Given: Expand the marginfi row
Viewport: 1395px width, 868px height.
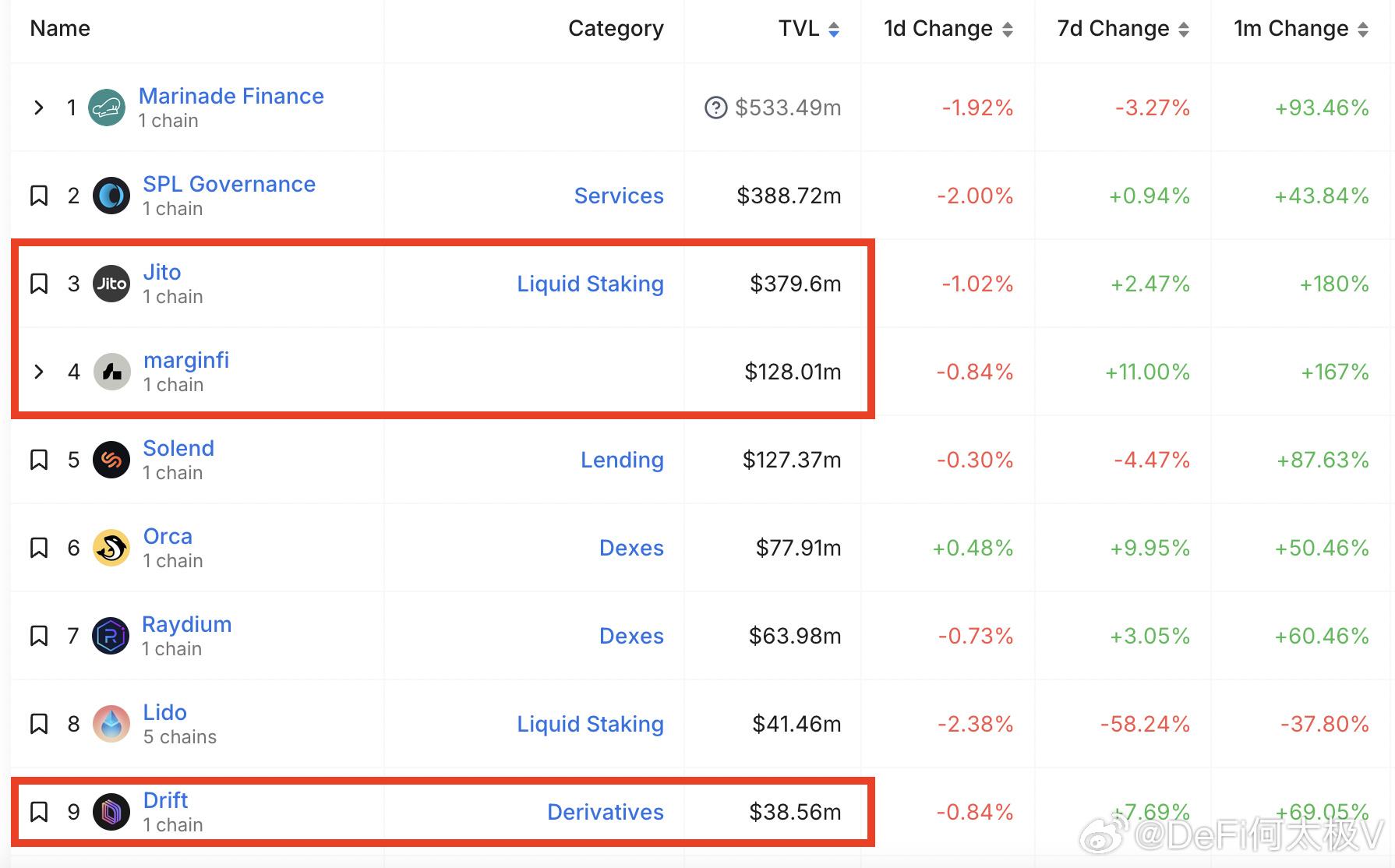Looking at the screenshot, I should tap(39, 372).
